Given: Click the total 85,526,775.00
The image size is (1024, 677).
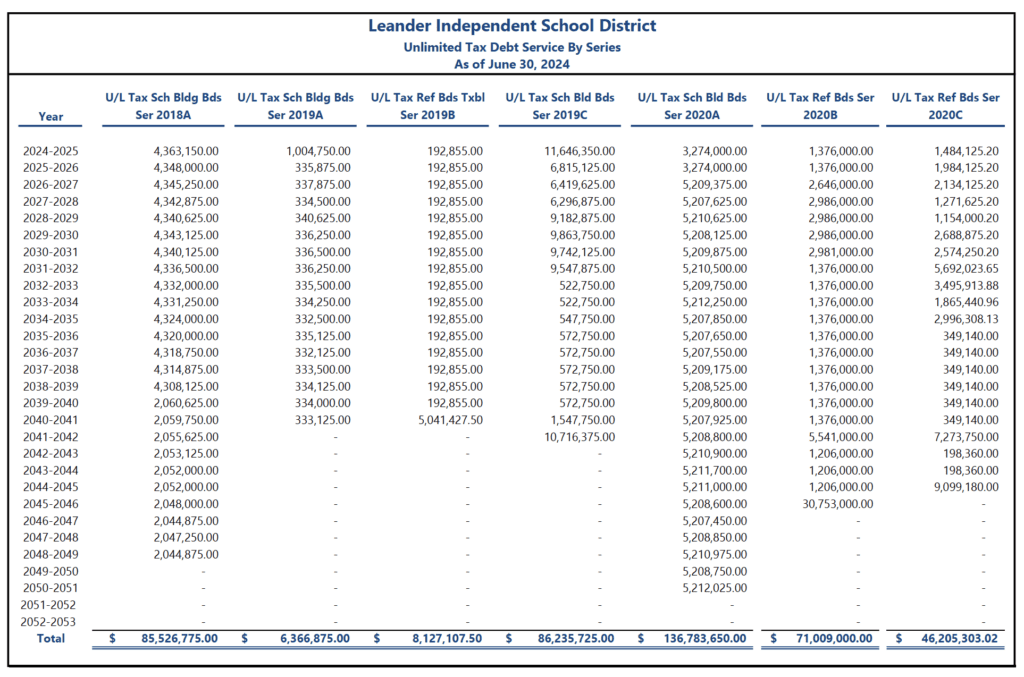Looking at the screenshot, I should click(x=180, y=638).
